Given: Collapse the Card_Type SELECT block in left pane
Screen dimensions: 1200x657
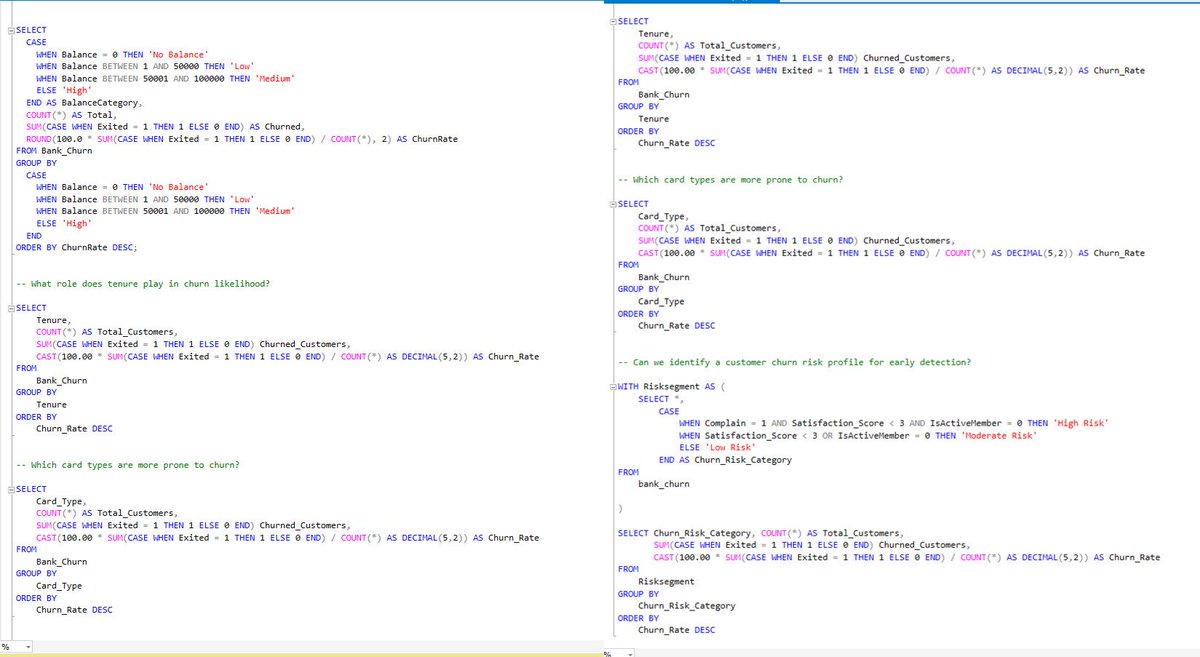Looking at the screenshot, I should tap(11, 489).
